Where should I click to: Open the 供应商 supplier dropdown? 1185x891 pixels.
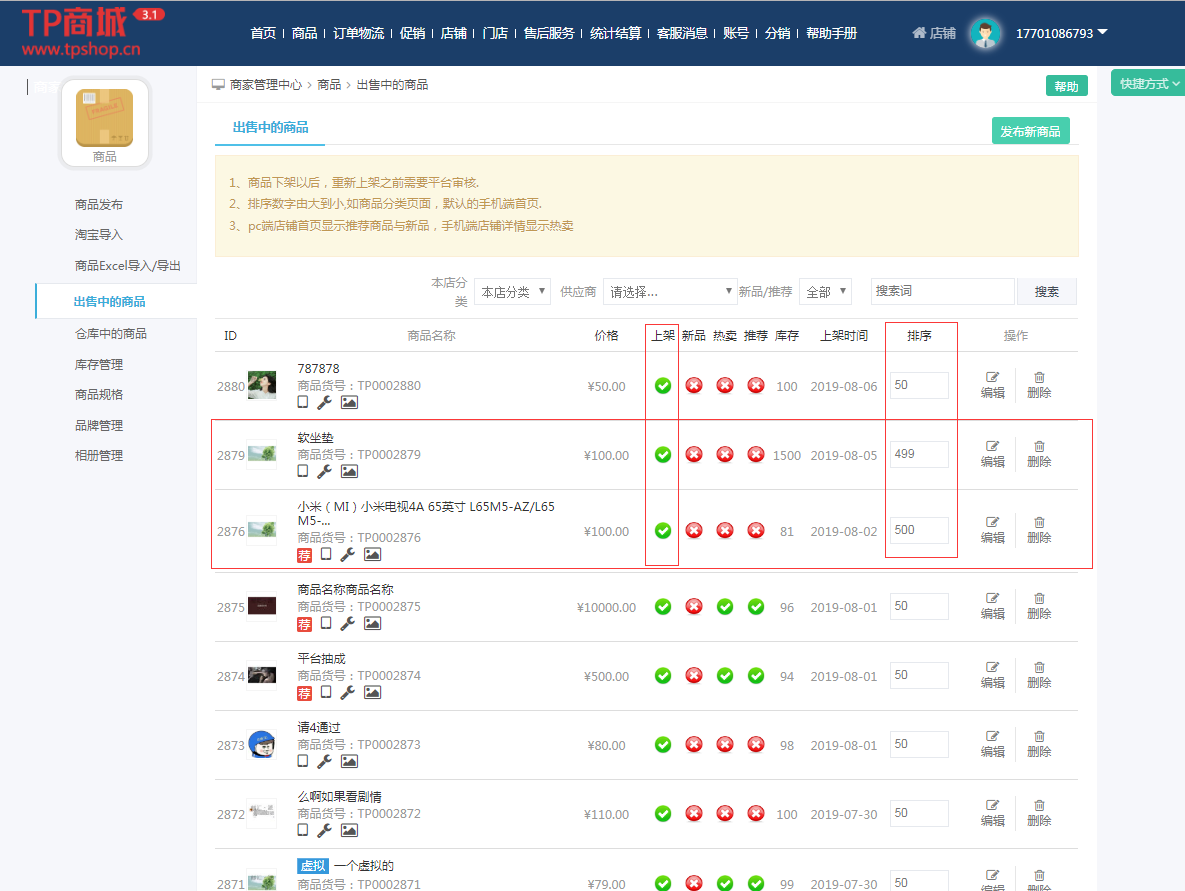669,292
